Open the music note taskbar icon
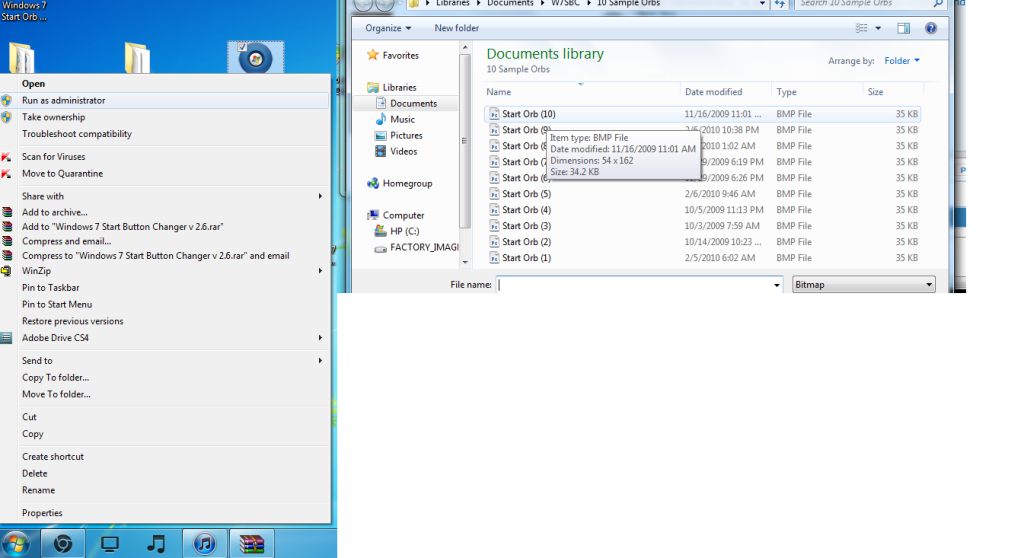This screenshot has width=1024, height=558. click(156, 544)
